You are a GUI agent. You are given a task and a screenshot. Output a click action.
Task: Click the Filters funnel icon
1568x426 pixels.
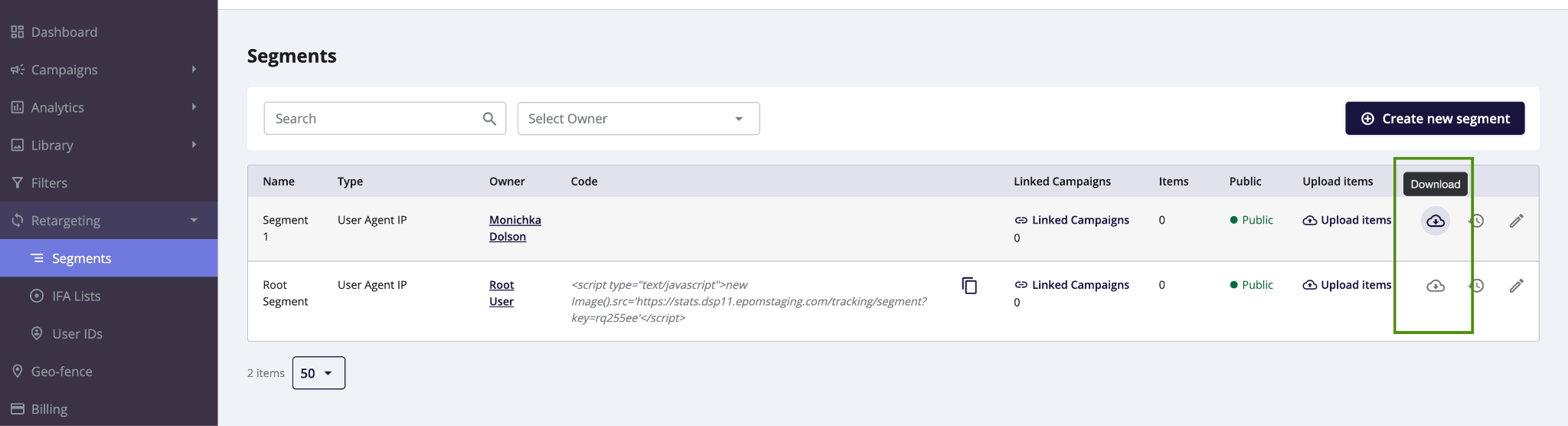[17, 182]
